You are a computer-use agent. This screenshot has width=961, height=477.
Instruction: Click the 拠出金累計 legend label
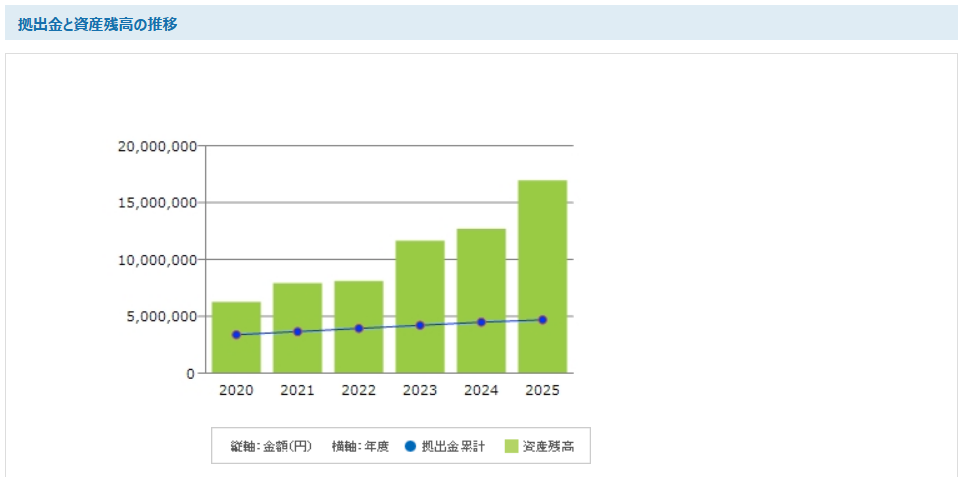click(453, 446)
